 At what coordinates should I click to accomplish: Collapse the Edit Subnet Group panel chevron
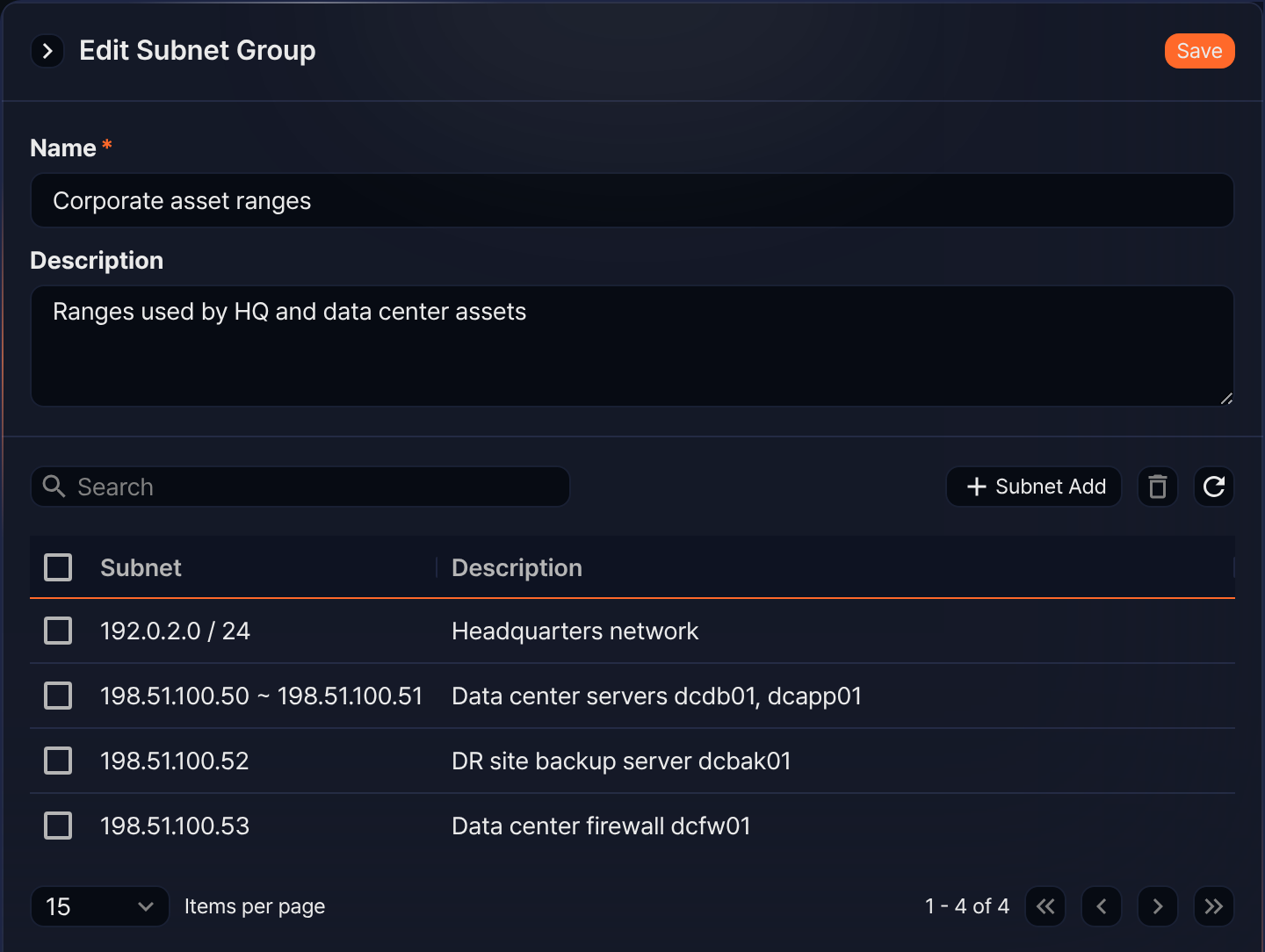[x=47, y=51]
